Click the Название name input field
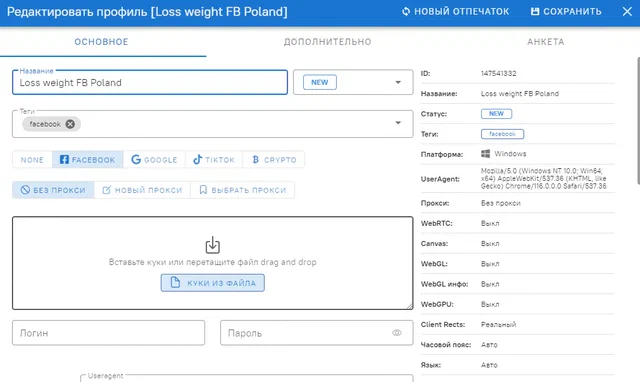The width and height of the screenshot is (640, 382). 150,82
